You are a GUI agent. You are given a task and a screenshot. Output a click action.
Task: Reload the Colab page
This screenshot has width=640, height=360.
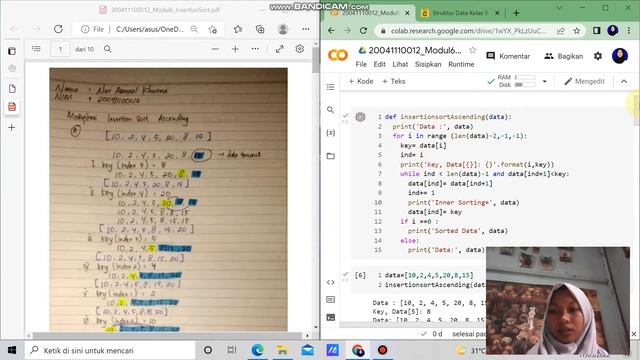click(363, 31)
